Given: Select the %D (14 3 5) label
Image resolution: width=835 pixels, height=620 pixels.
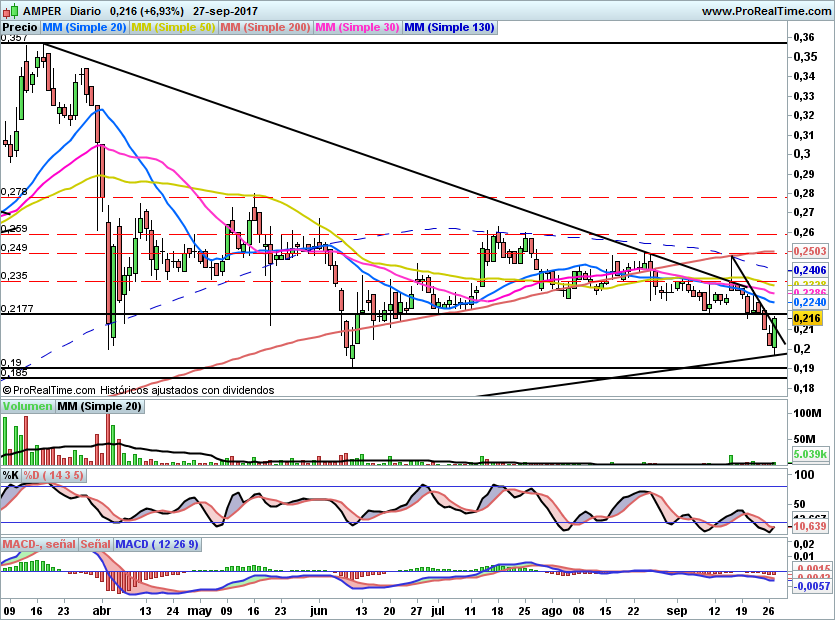Looking at the screenshot, I should pyautogui.click(x=53, y=475).
